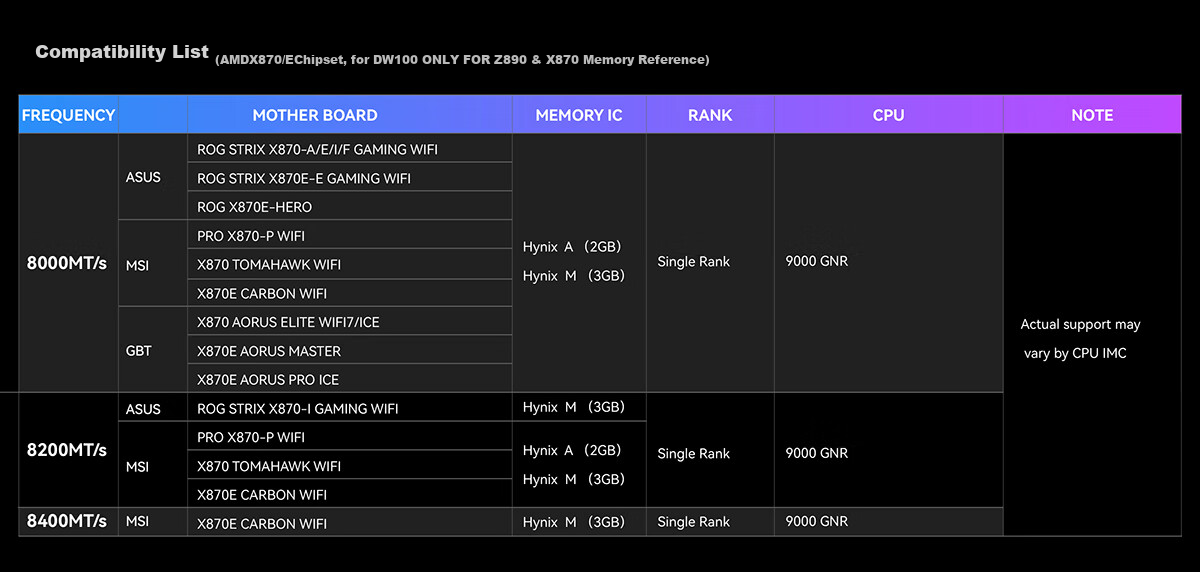Click the MSI brand cell in the 8200MT/s group
Image resolution: width=1200 pixels, height=572 pixels.
pyautogui.click(x=153, y=465)
